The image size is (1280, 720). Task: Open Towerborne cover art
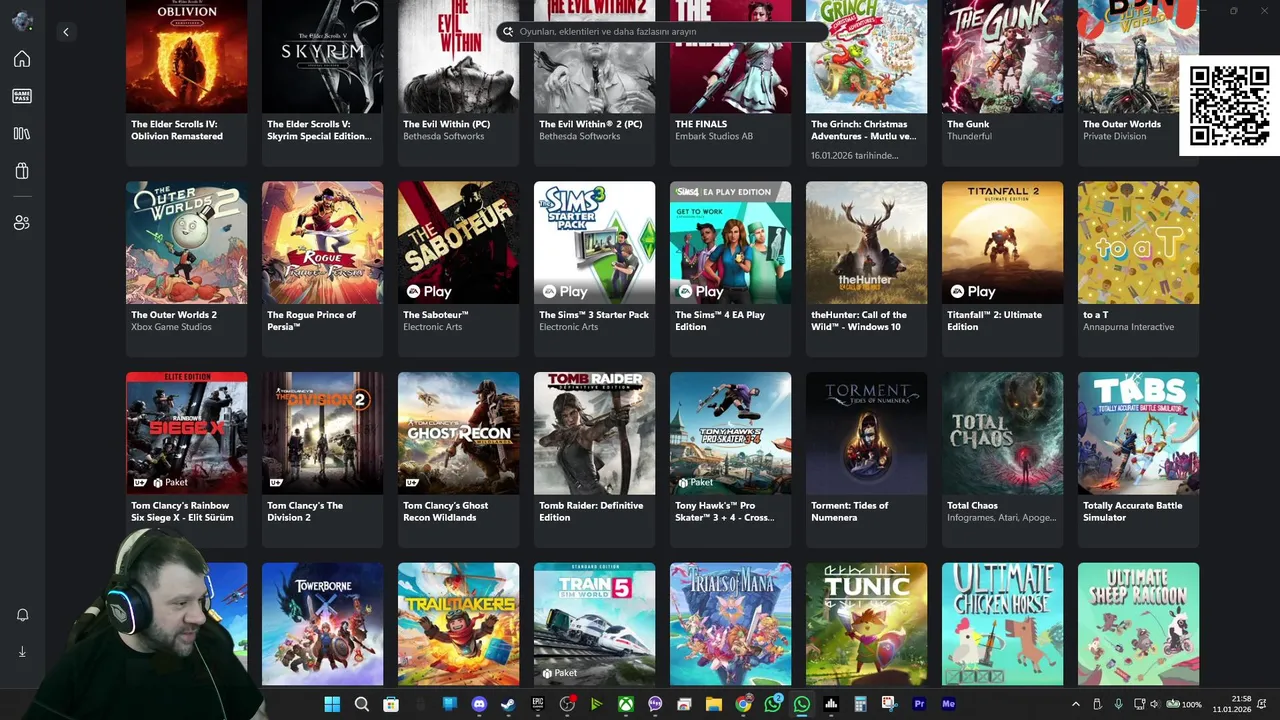[x=322, y=624]
